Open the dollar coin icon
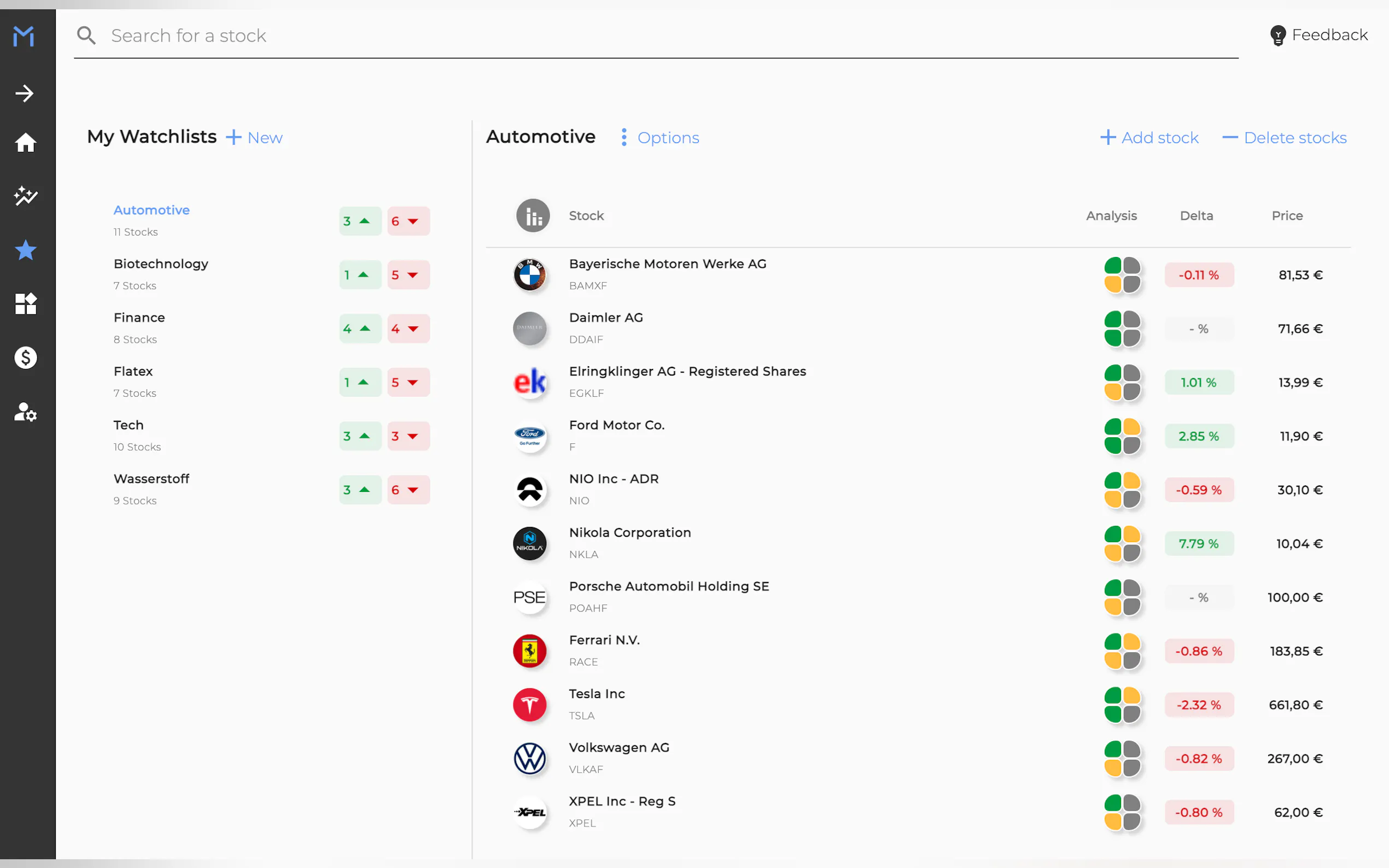 pos(25,357)
